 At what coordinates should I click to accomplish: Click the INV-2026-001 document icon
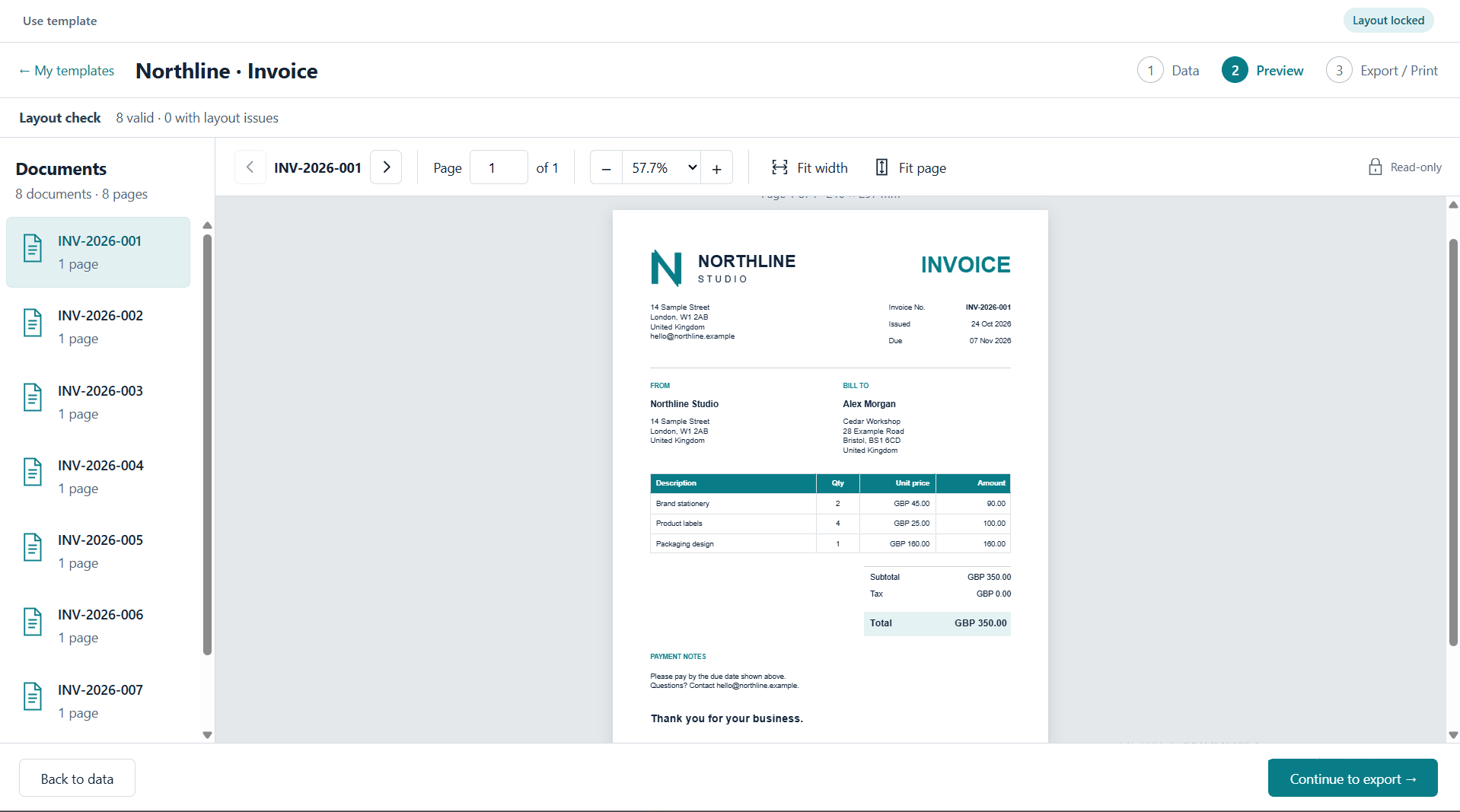click(x=33, y=249)
